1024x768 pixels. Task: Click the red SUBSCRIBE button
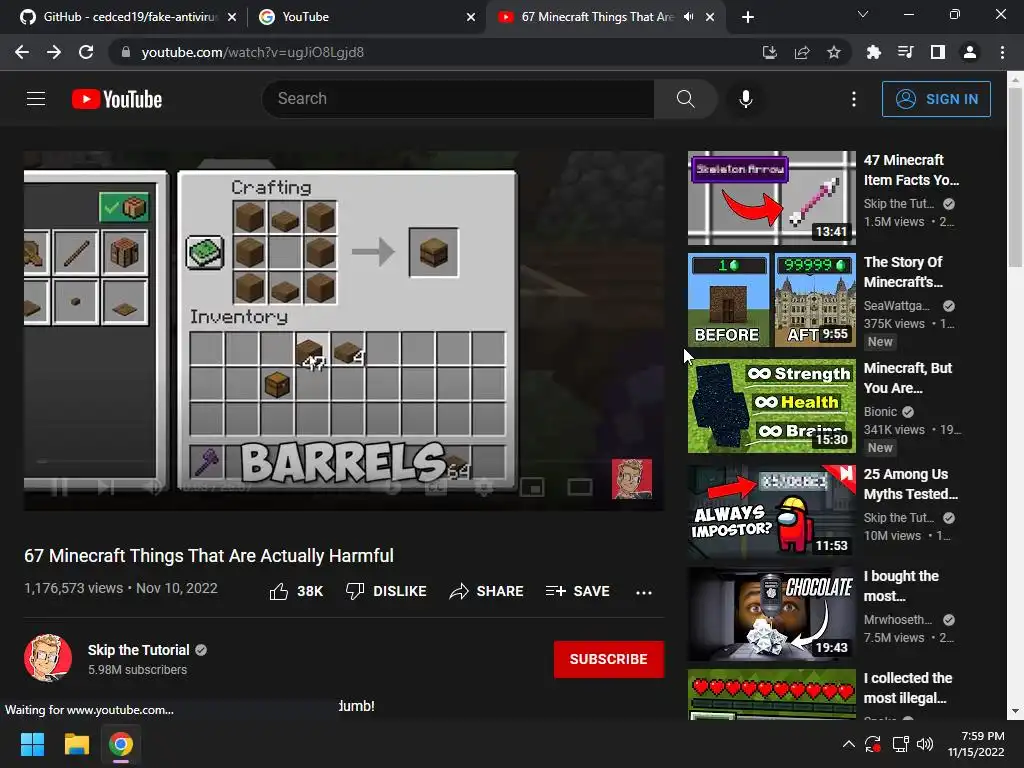(x=609, y=660)
